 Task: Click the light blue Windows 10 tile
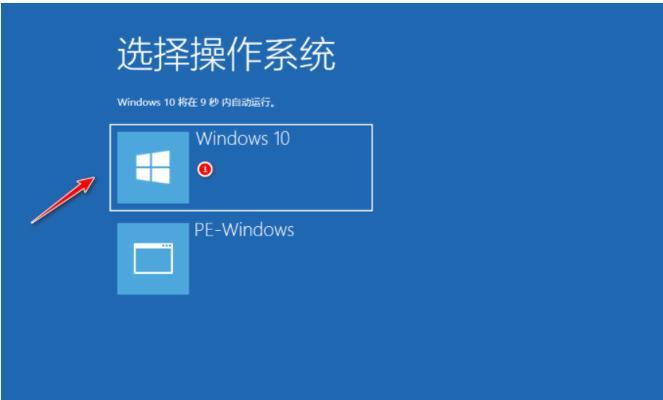(153, 167)
